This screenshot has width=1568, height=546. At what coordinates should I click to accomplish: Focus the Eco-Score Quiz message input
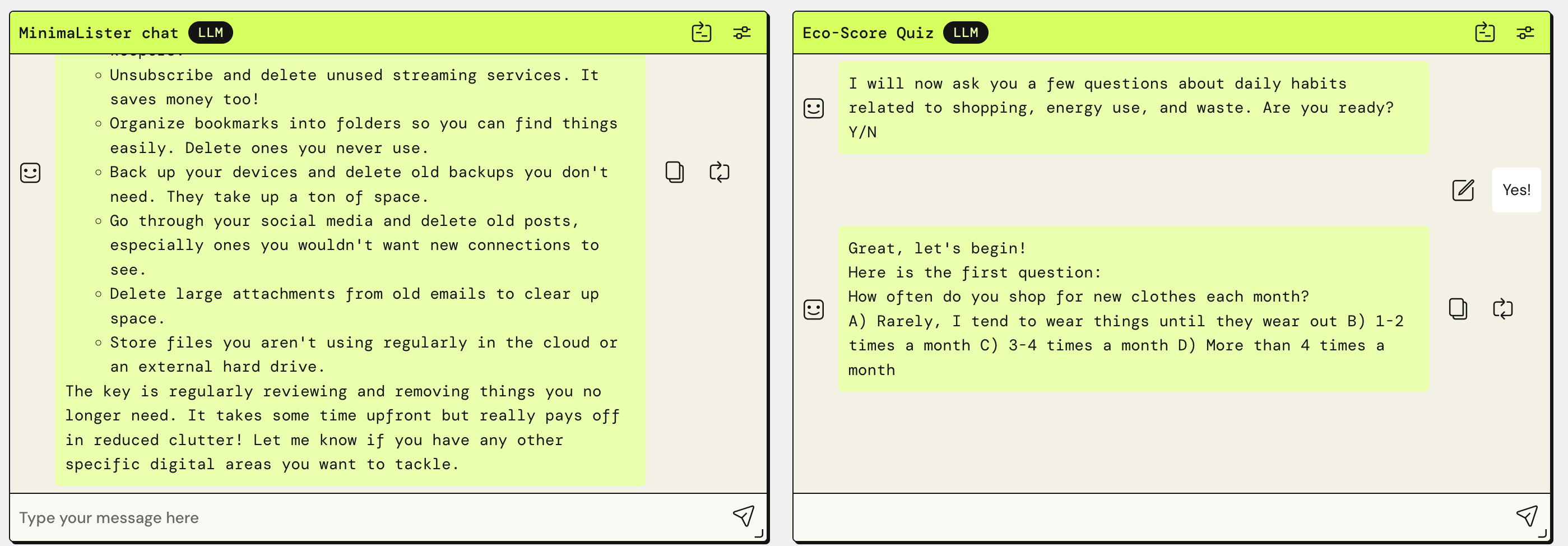click(x=1153, y=517)
